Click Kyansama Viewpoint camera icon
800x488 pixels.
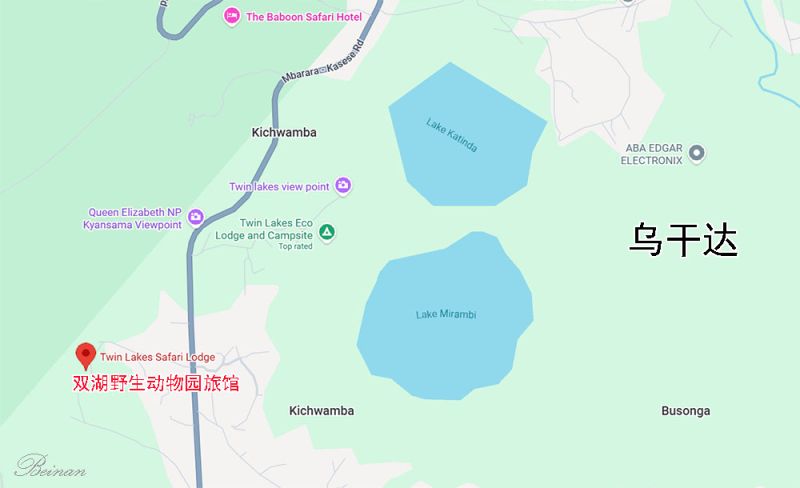pyautogui.click(x=196, y=217)
